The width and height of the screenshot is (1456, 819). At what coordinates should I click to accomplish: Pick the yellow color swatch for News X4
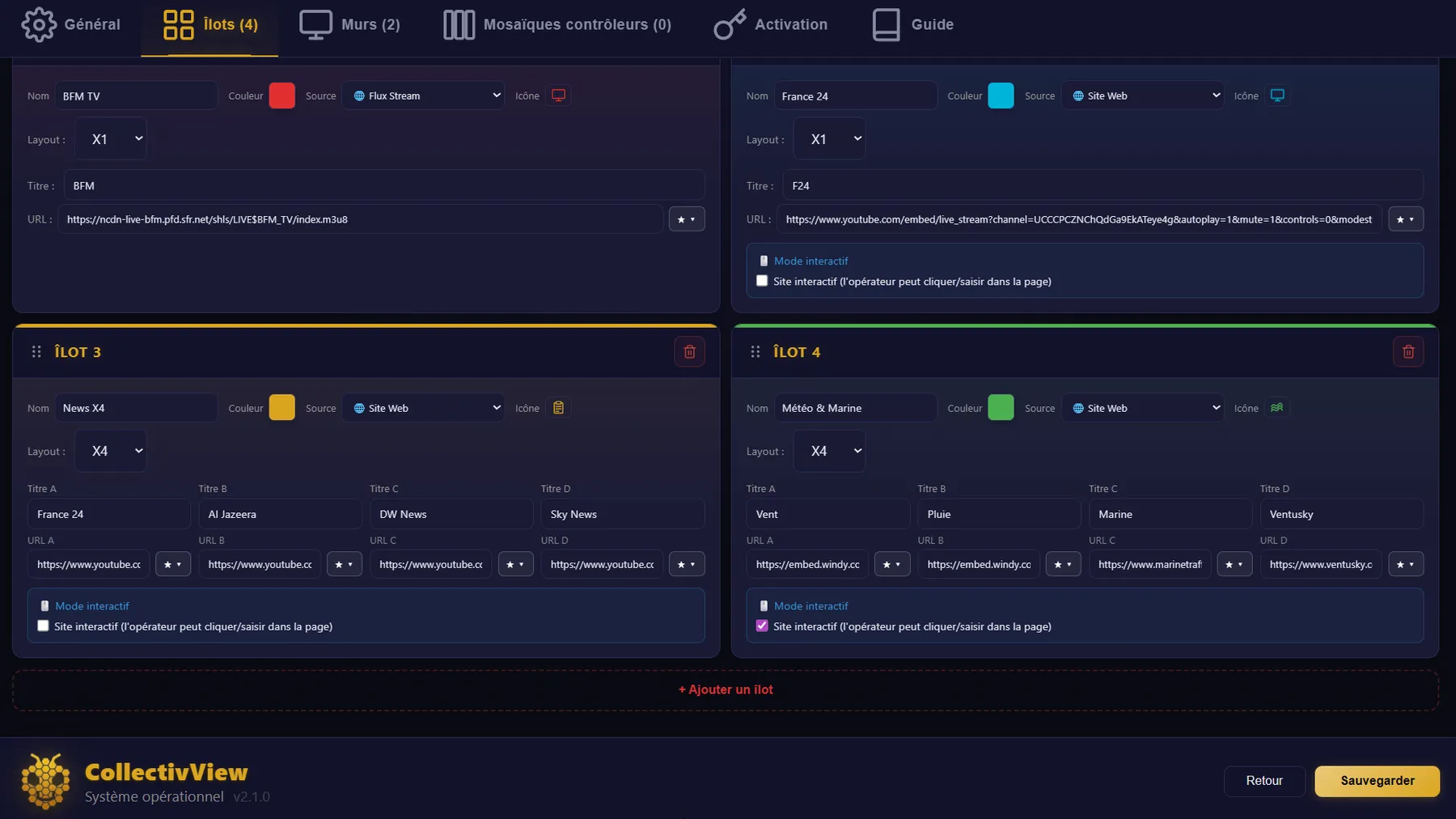pos(281,408)
